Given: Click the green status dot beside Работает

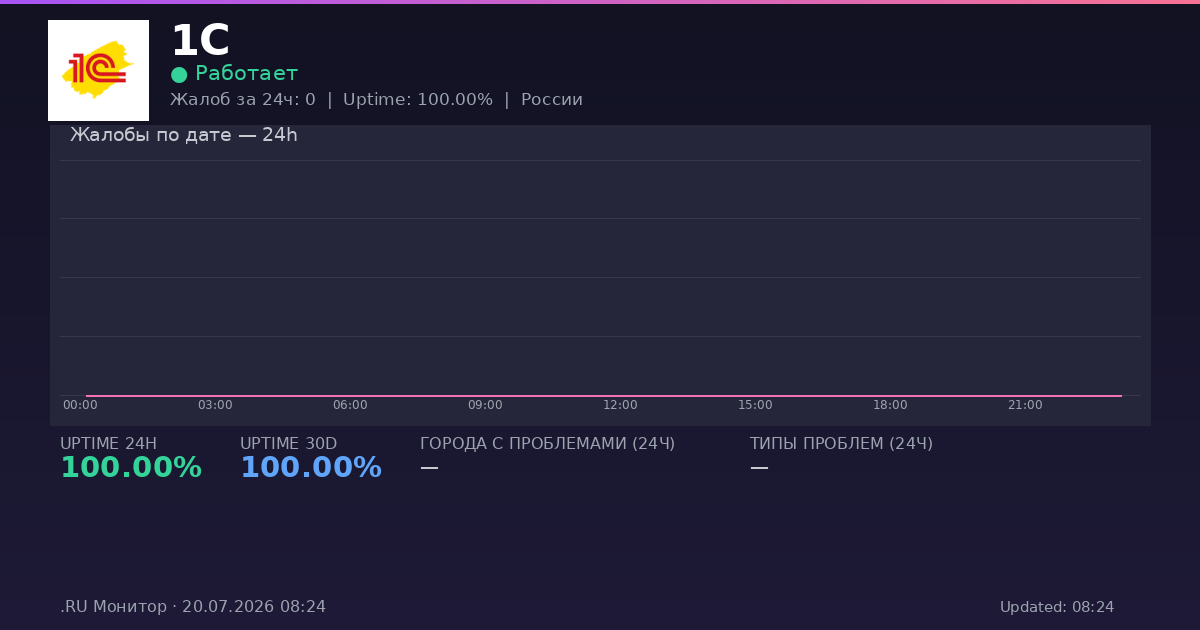Looking at the screenshot, I should tap(179, 74).
